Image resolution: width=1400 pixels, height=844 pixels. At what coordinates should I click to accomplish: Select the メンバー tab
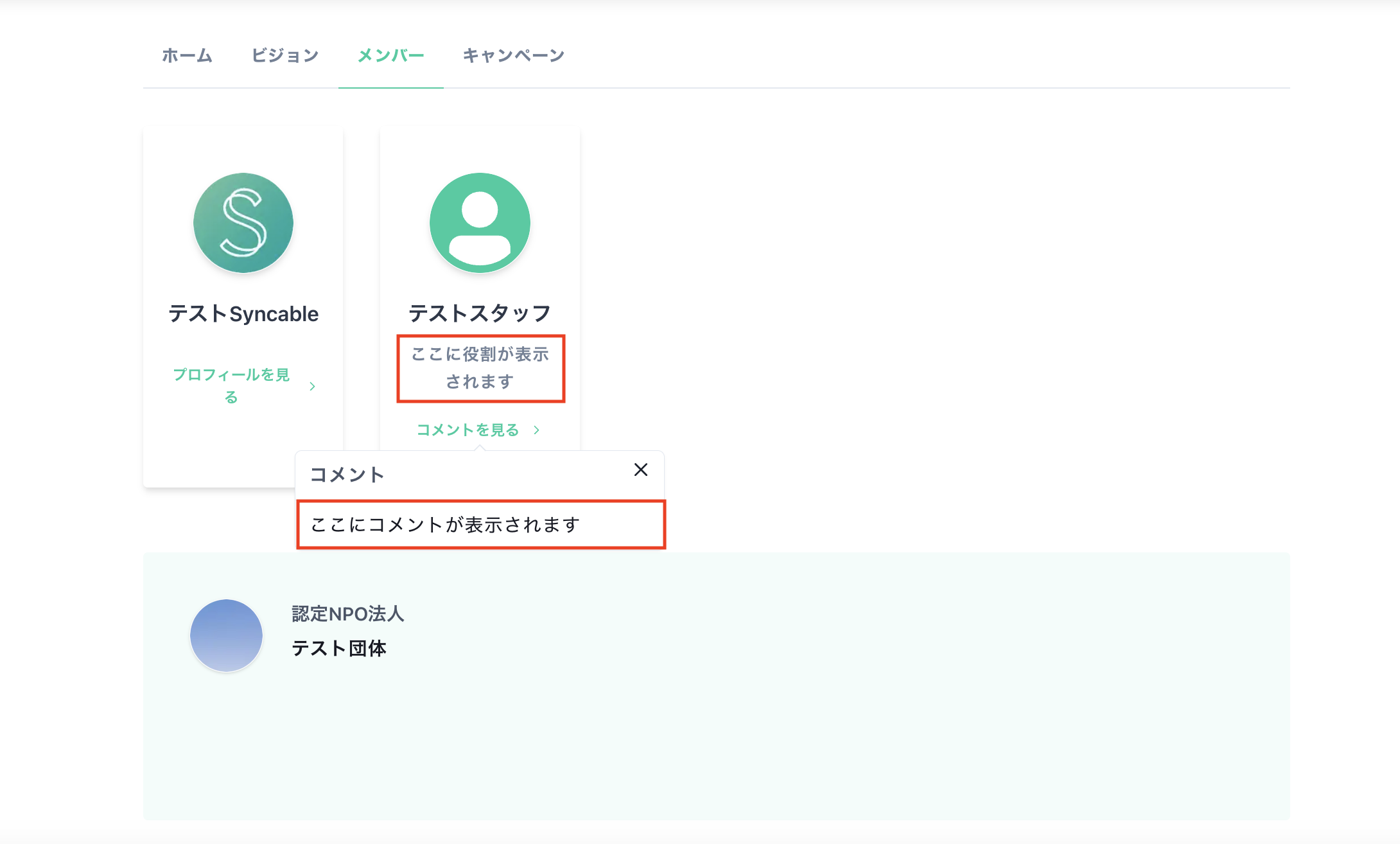click(390, 55)
